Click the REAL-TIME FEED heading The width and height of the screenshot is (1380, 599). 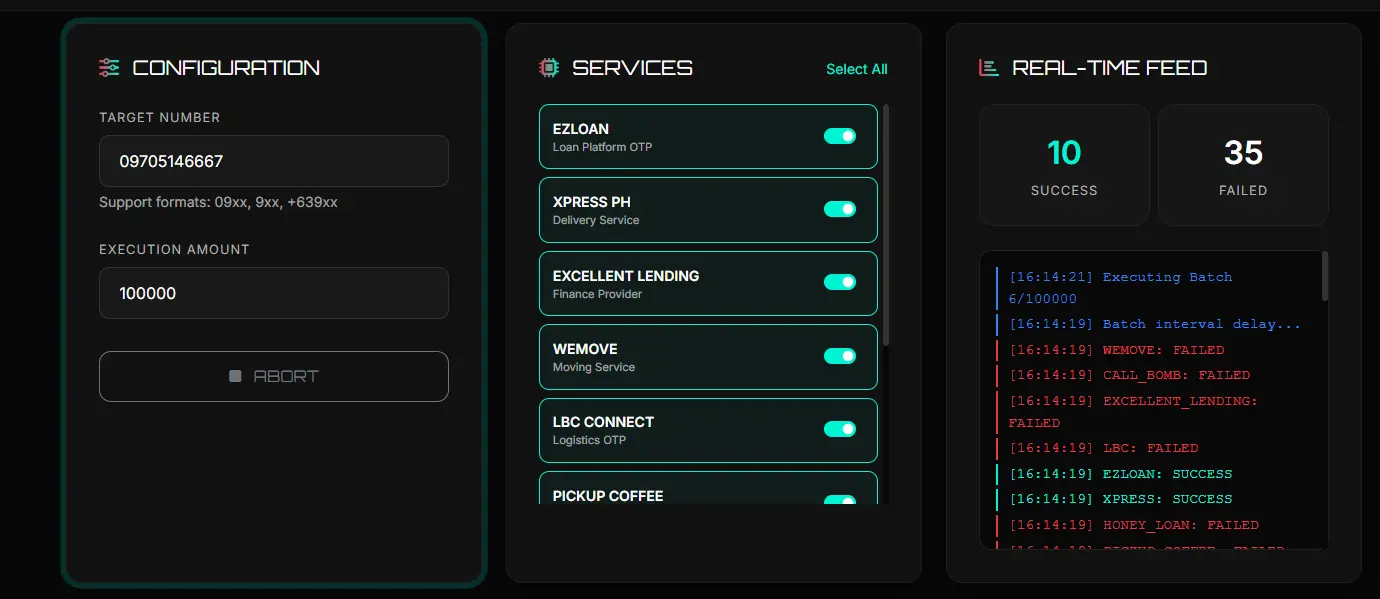coord(1110,68)
